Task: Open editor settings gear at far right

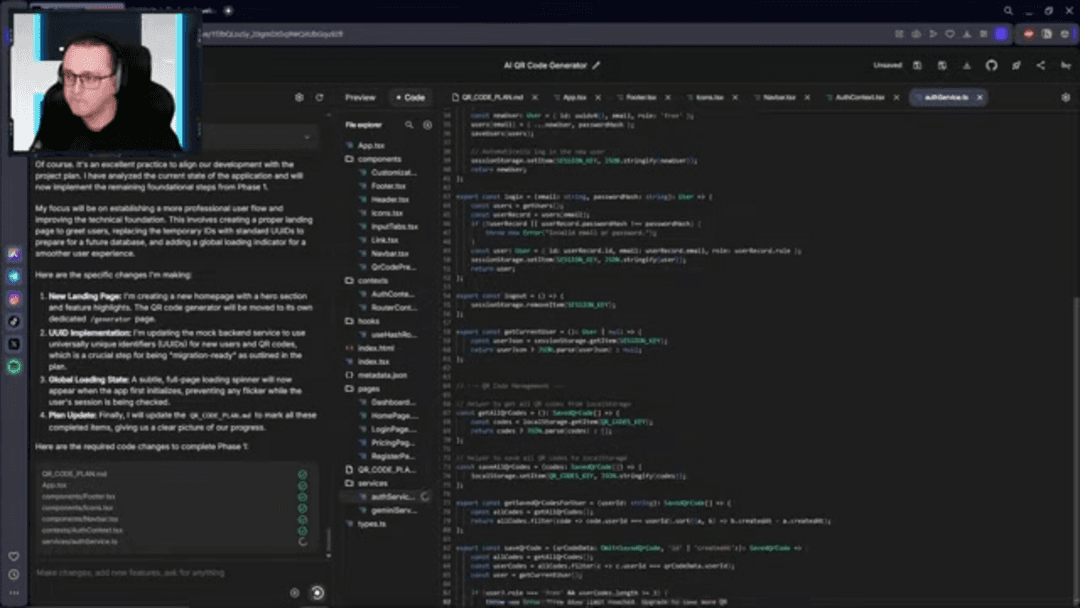Action: coord(1064,98)
